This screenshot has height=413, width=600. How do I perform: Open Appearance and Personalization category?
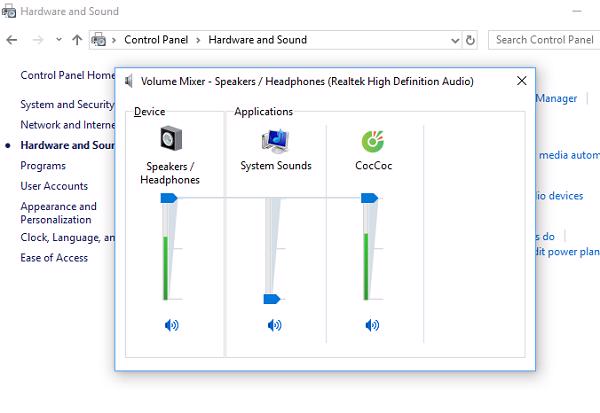coord(58,213)
